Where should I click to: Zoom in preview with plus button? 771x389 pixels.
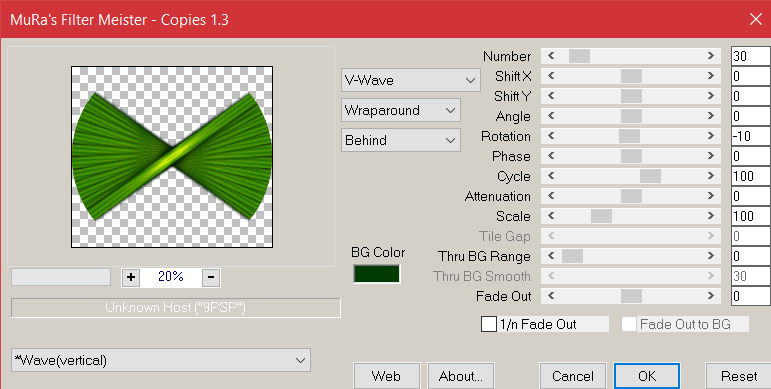point(131,277)
